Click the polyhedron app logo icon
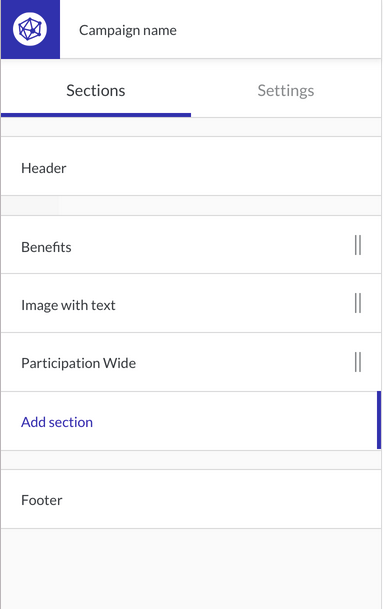This screenshot has height=609, width=383. pyautogui.click(x=30, y=29)
